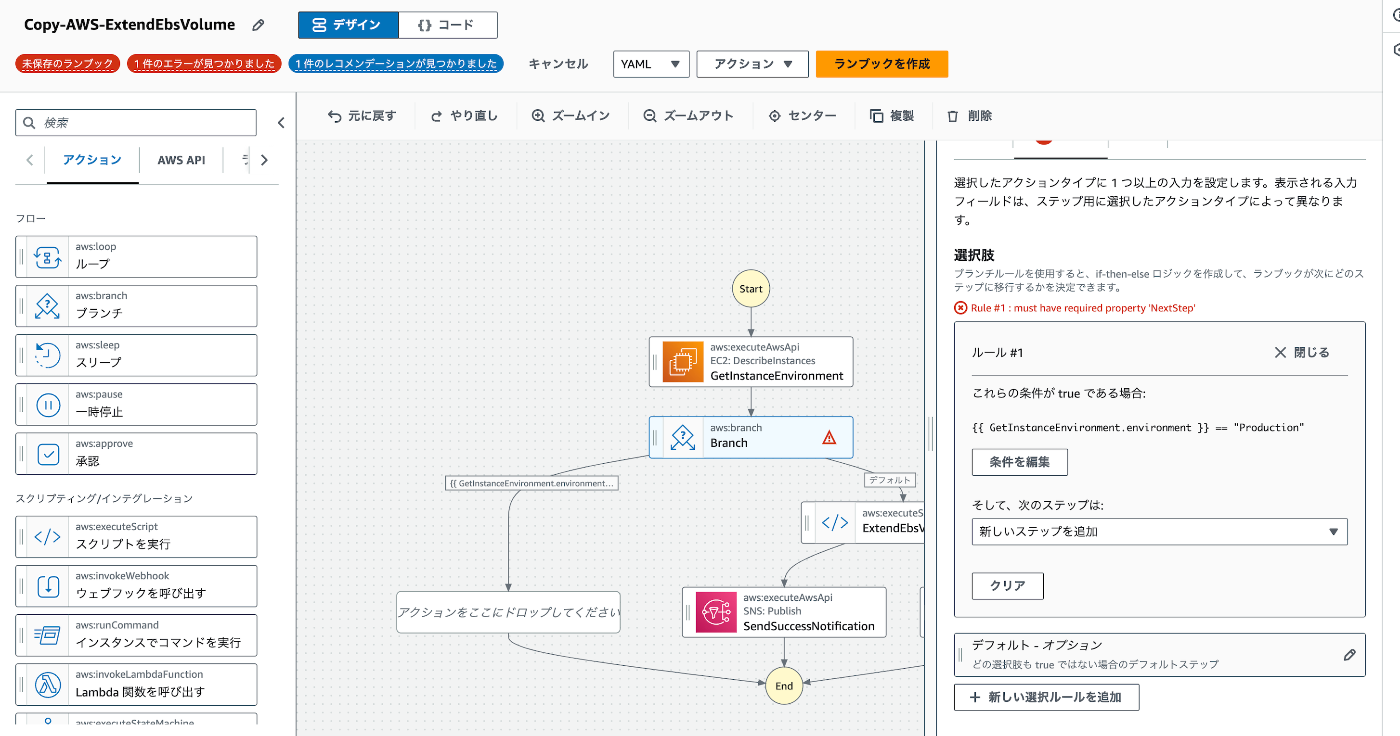Viewport: 1400px width, 736px height.
Task: Click キャンセル
Action: (x=558, y=64)
